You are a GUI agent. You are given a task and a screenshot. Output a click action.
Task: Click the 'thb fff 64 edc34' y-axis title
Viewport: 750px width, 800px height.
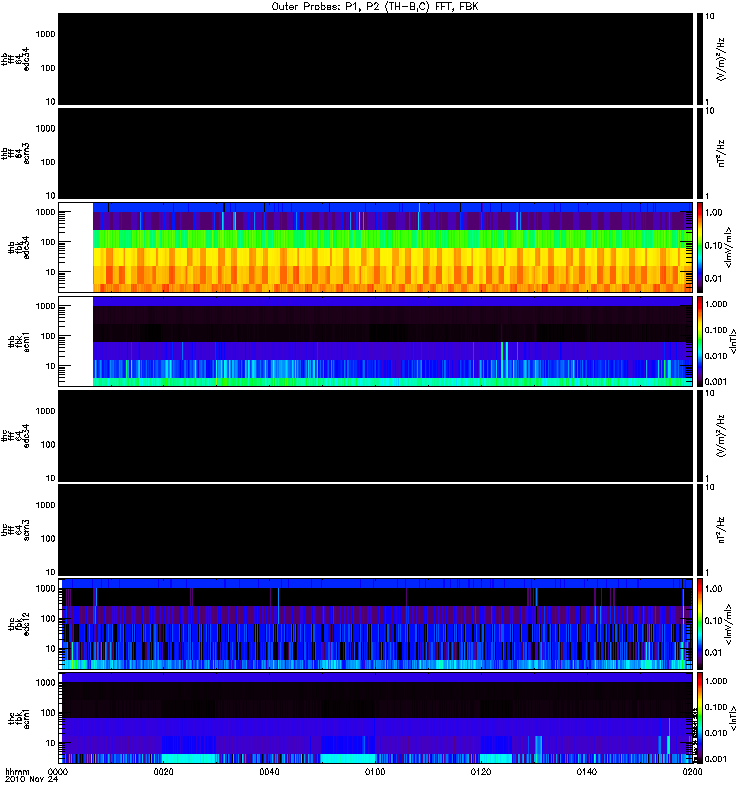coord(15,59)
